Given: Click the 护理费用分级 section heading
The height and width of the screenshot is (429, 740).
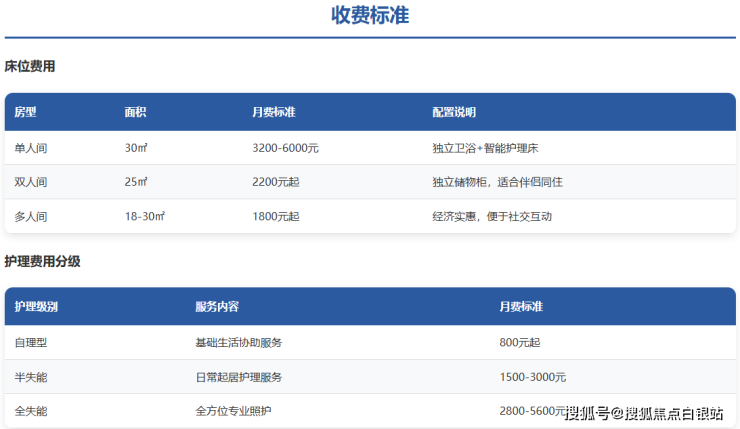Looking at the screenshot, I should (x=42, y=261).
